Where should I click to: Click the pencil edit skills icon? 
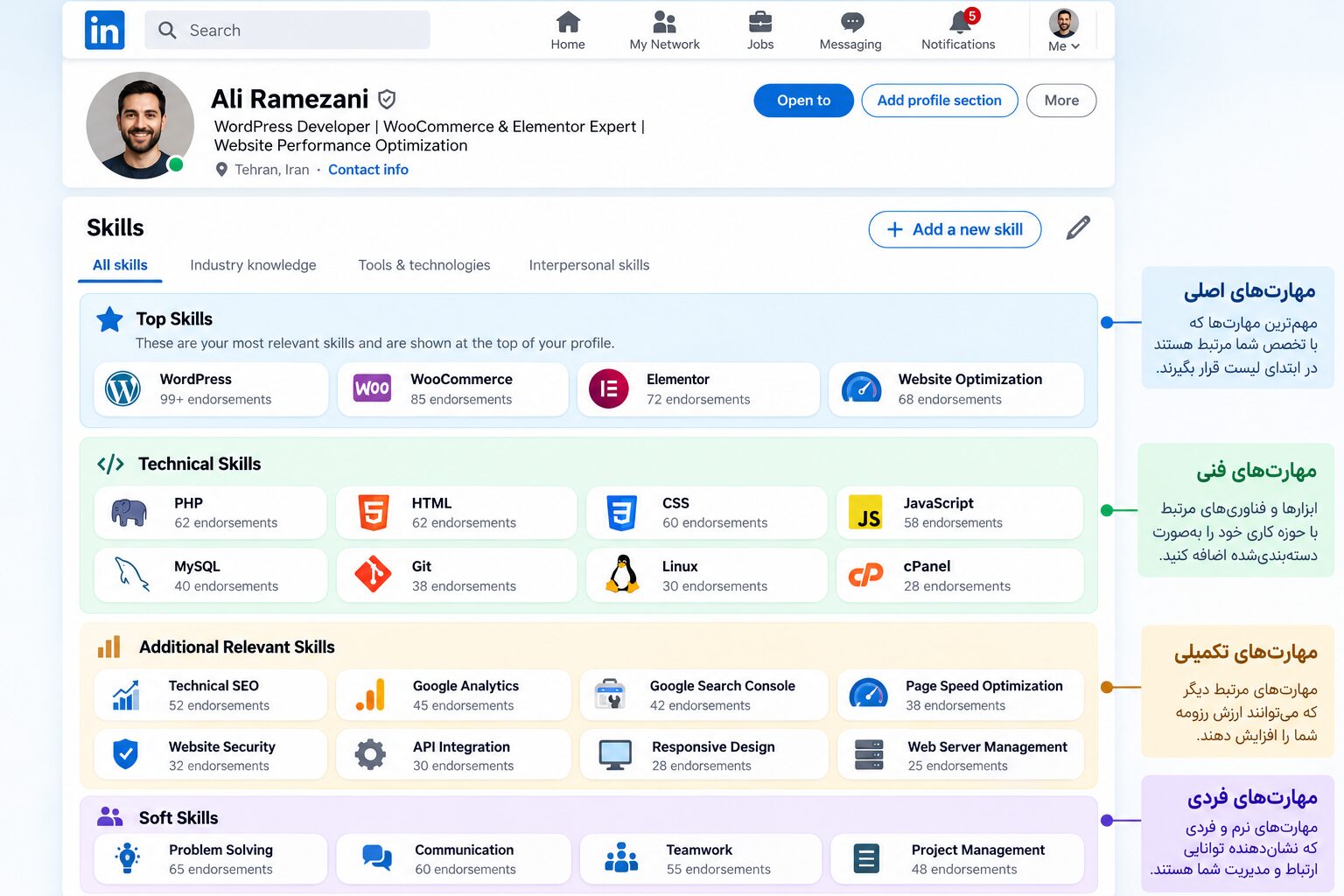[1079, 228]
